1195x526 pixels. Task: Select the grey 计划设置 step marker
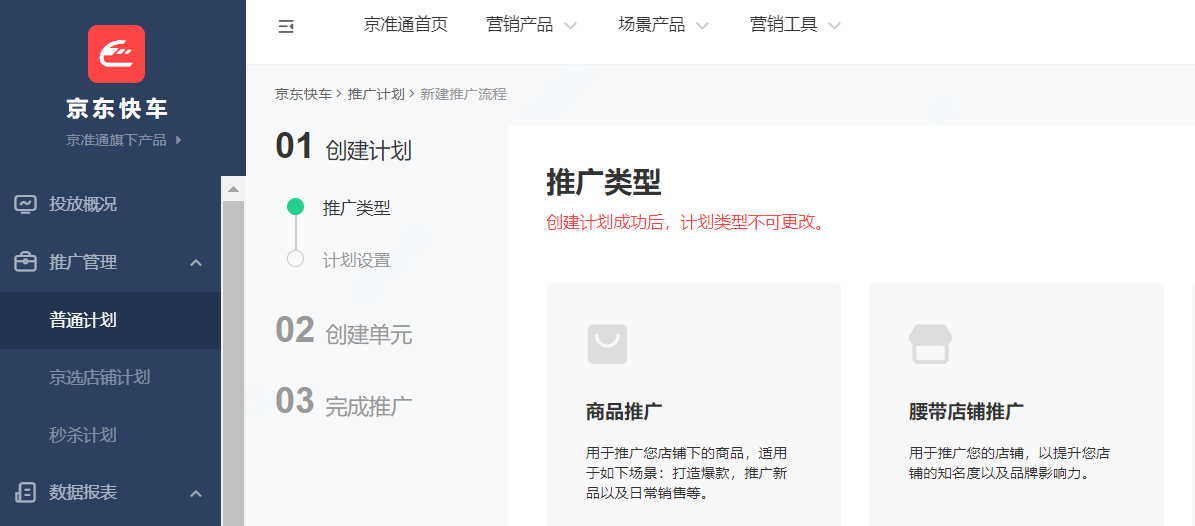point(296,258)
